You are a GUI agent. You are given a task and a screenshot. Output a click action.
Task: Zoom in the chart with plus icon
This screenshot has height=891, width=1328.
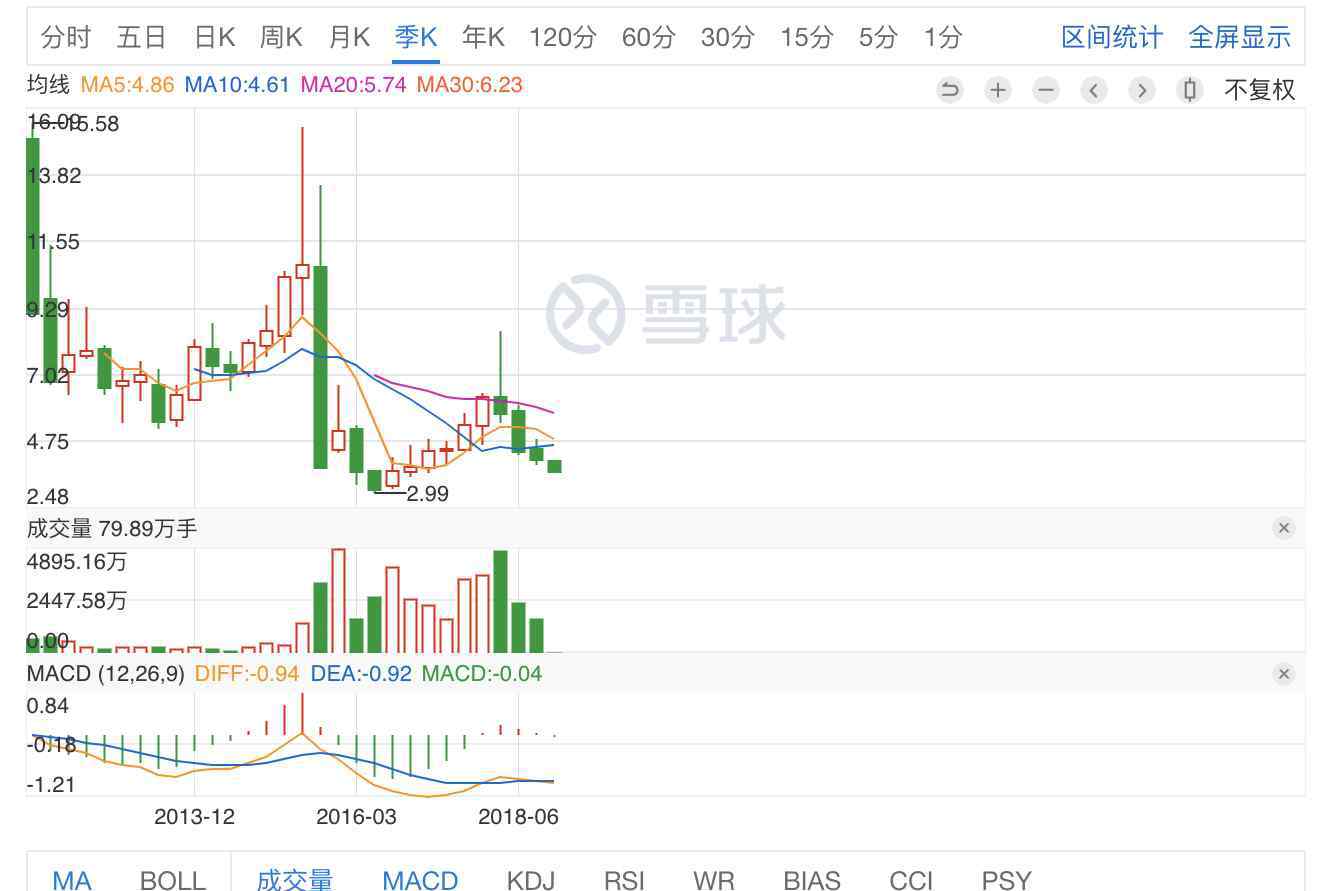point(997,90)
